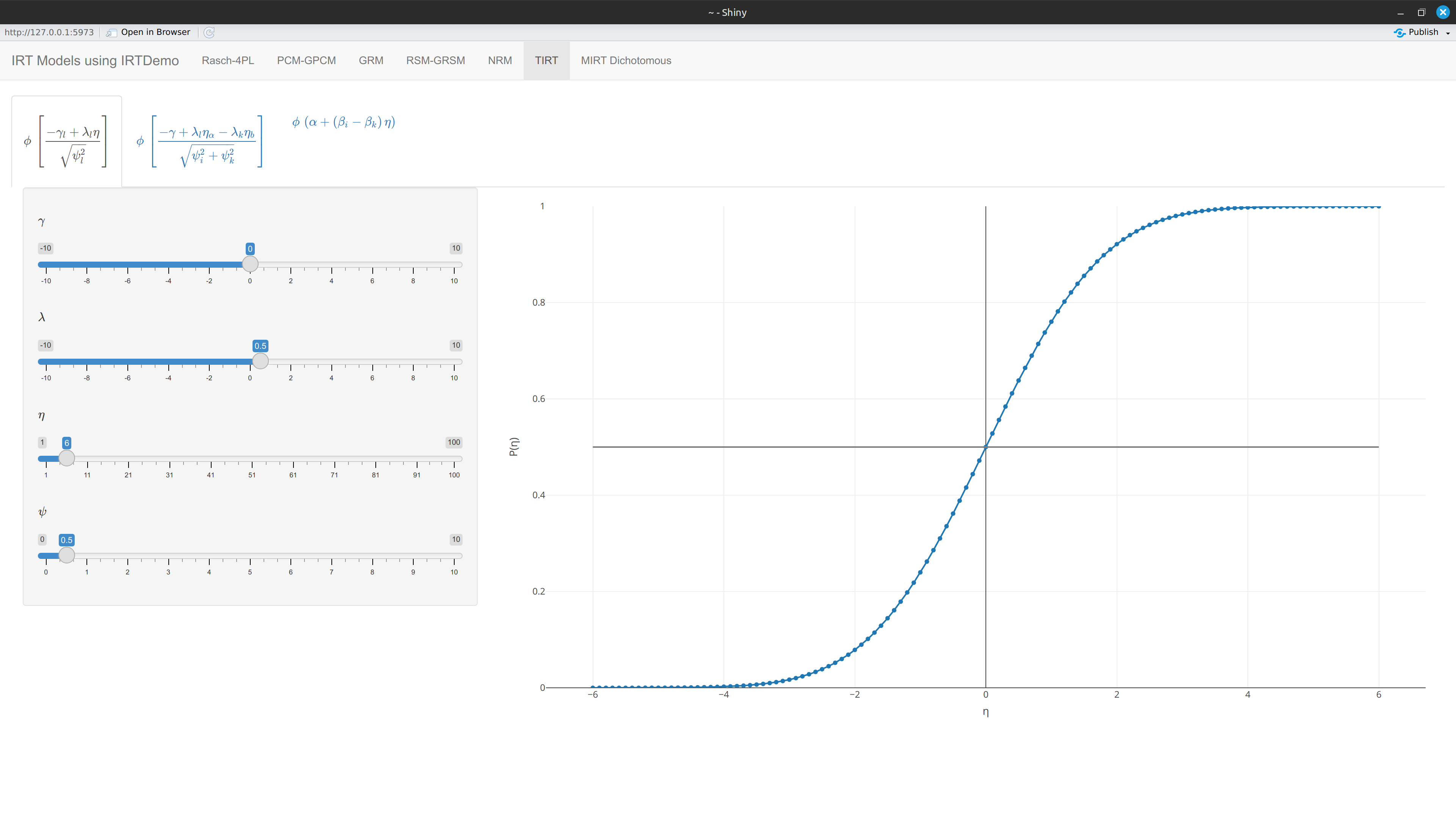Image resolution: width=1456 pixels, height=819 pixels.
Task: Click the γ slider handle
Action: [x=250, y=264]
